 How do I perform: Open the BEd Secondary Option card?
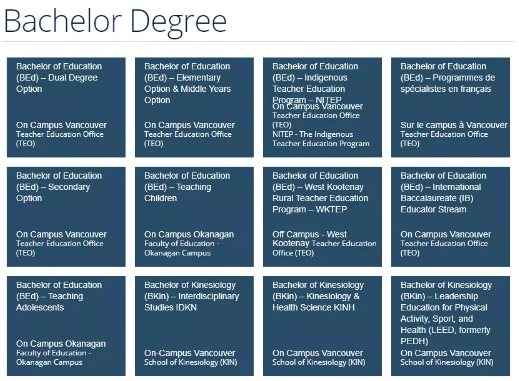pos(66,217)
